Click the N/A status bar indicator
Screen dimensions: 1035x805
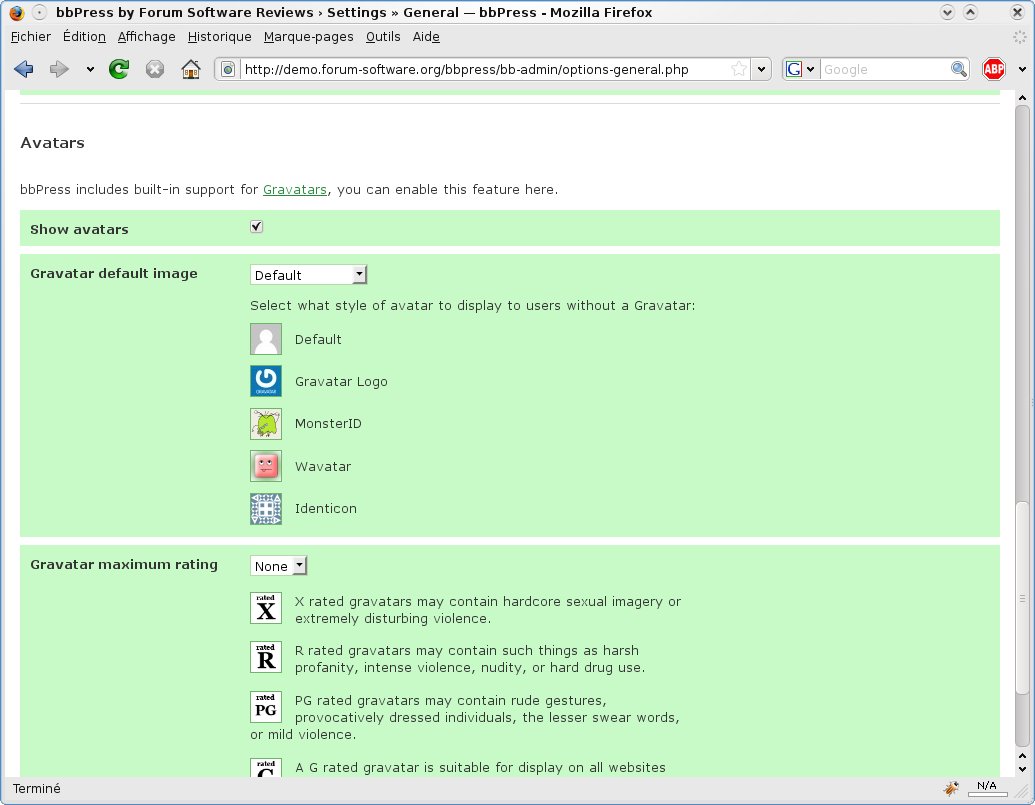coord(987,787)
